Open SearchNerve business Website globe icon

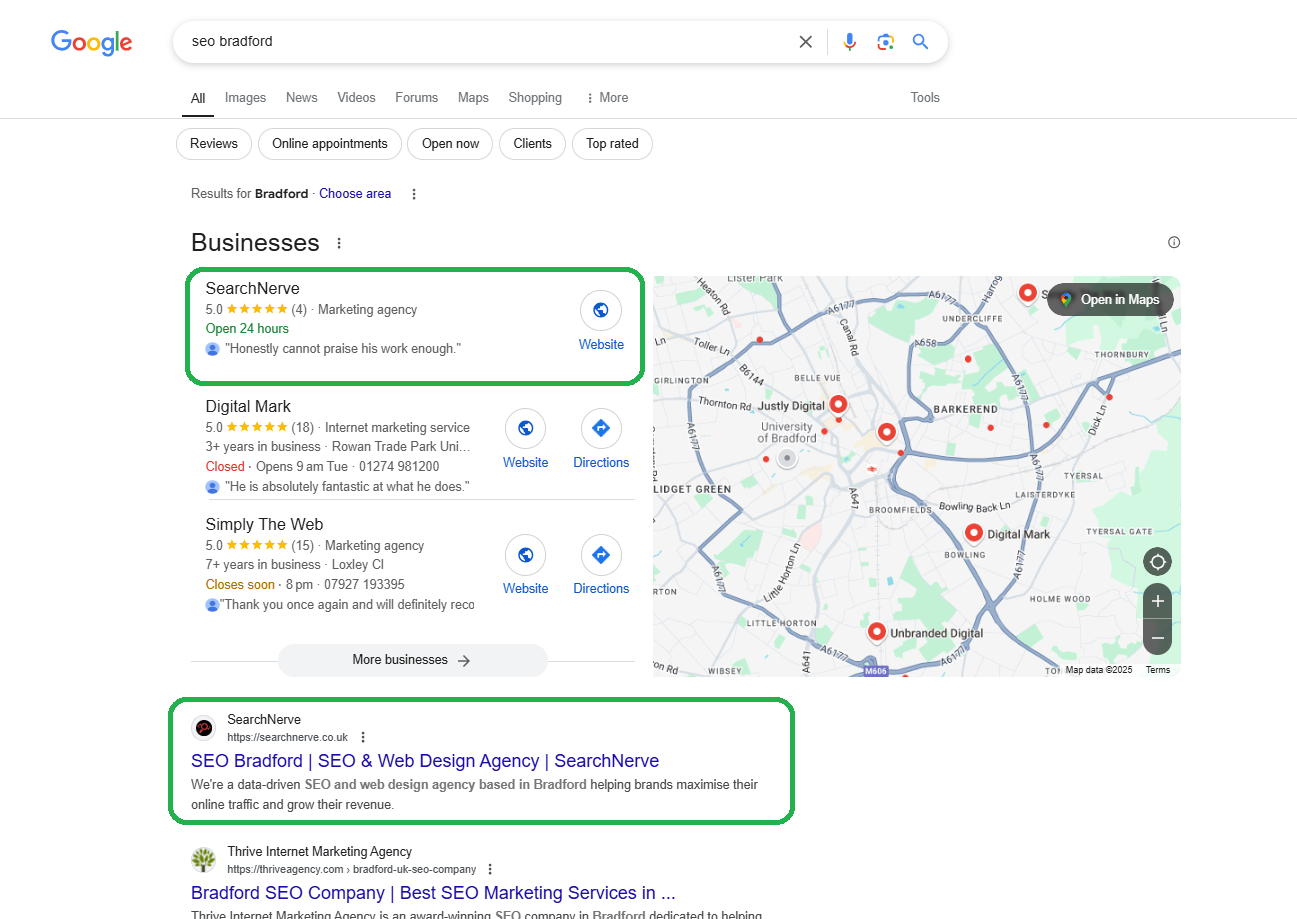(x=601, y=311)
